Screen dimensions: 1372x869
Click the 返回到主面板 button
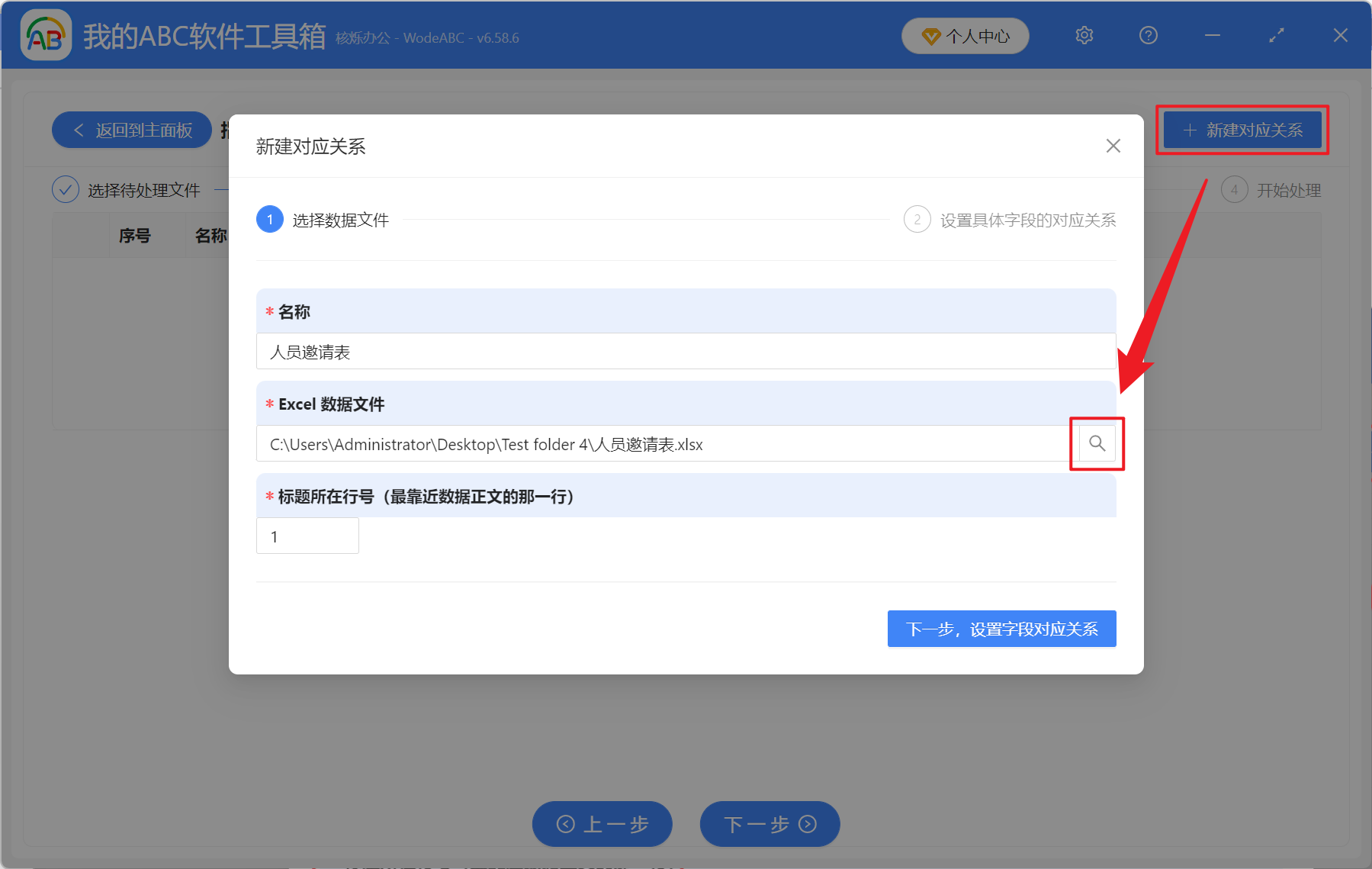(131, 130)
